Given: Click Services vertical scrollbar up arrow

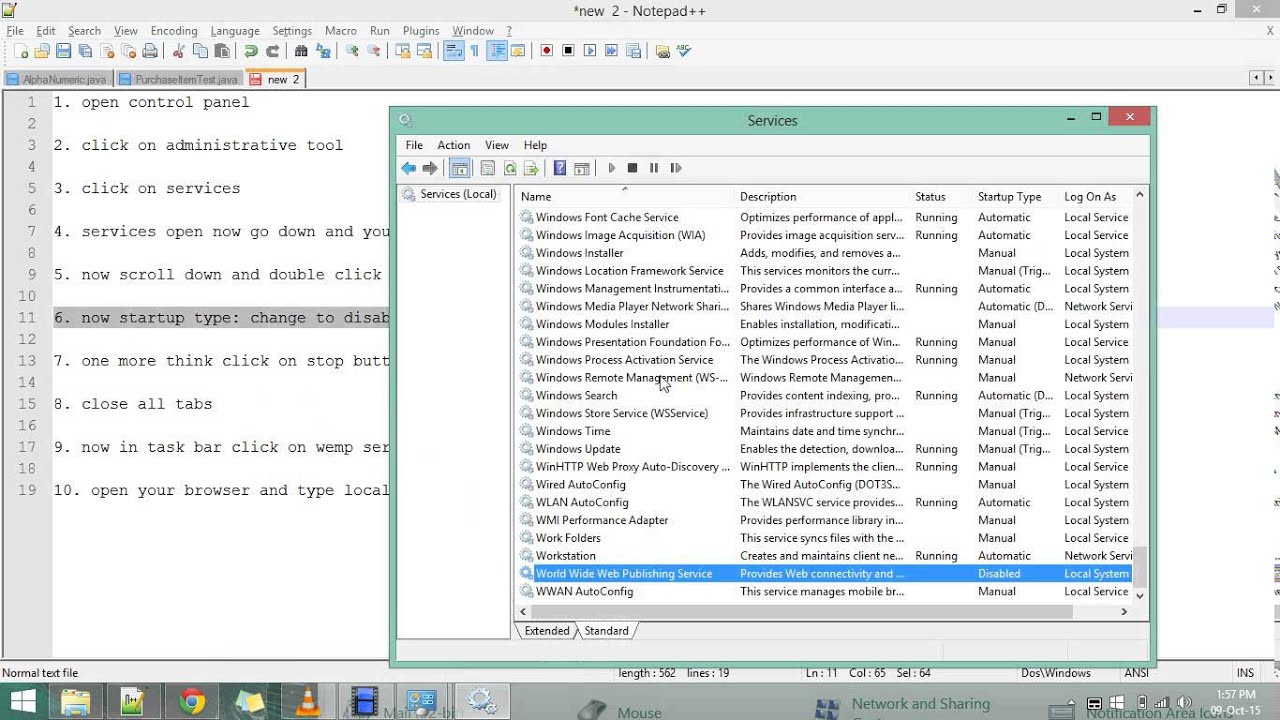Looking at the screenshot, I should tap(1140, 195).
